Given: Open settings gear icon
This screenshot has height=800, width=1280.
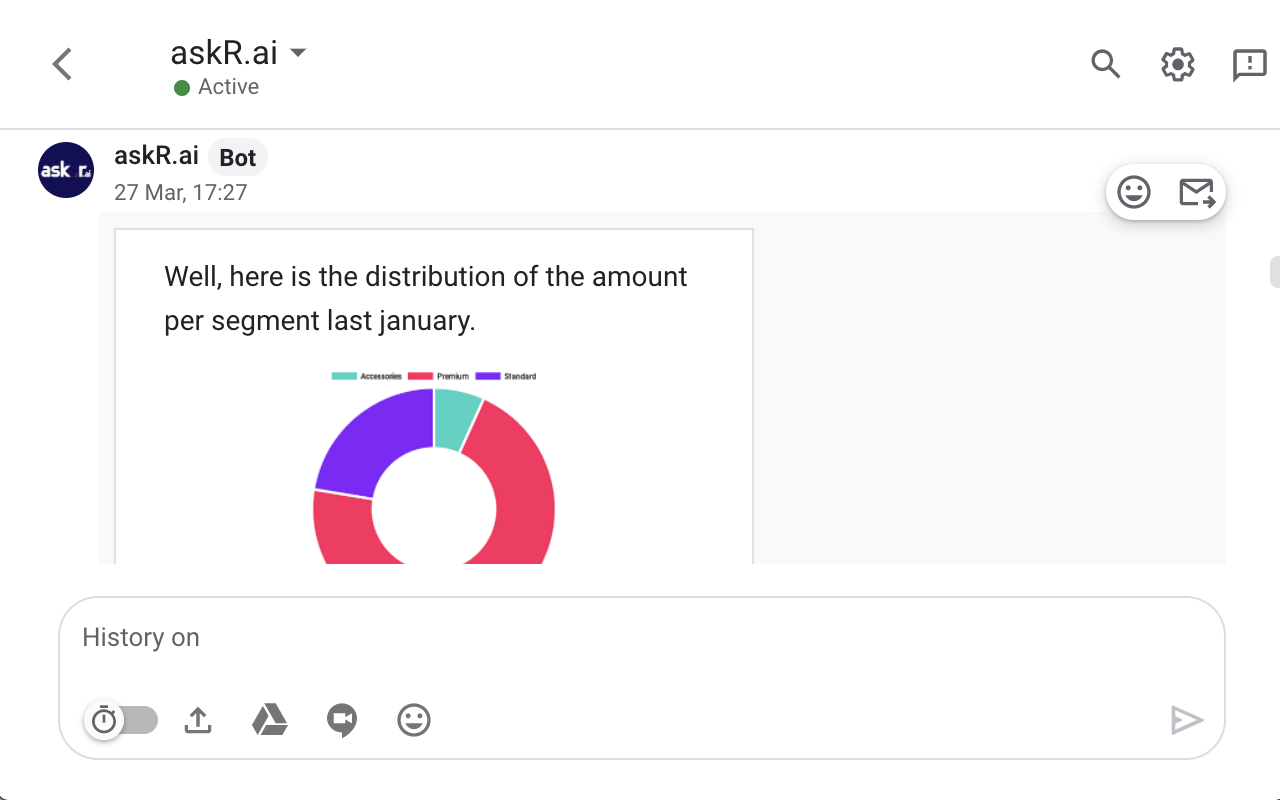Looking at the screenshot, I should (1178, 65).
